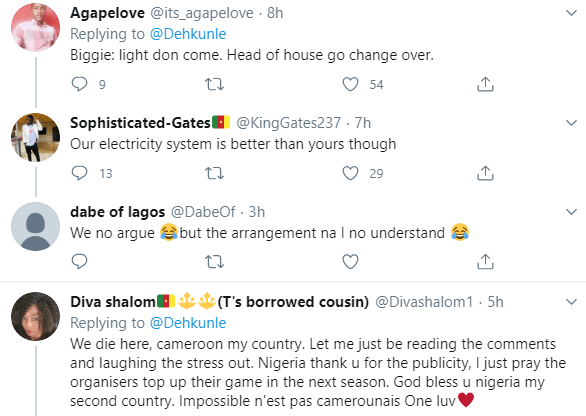Like Agapelove's tweet with 54 likes
586x416 pixels.
(x=350, y=84)
